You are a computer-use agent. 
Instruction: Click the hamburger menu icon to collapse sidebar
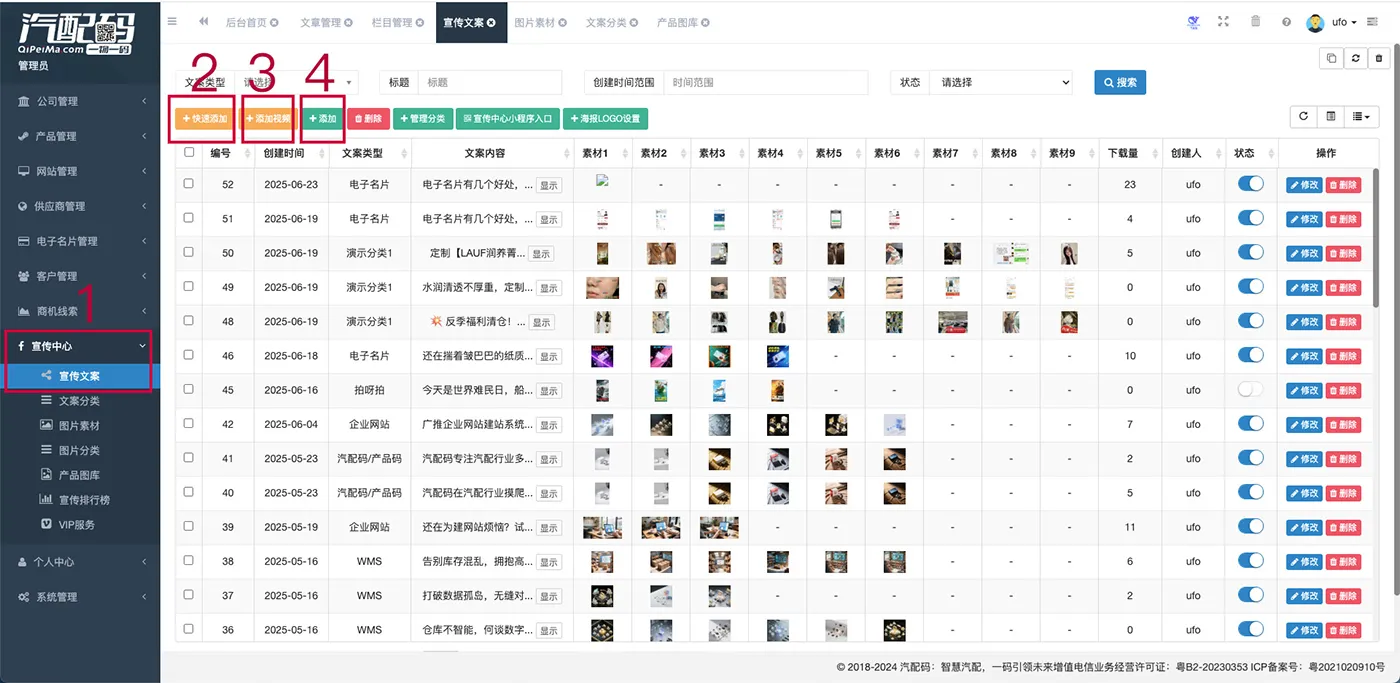[x=172, y=22]
